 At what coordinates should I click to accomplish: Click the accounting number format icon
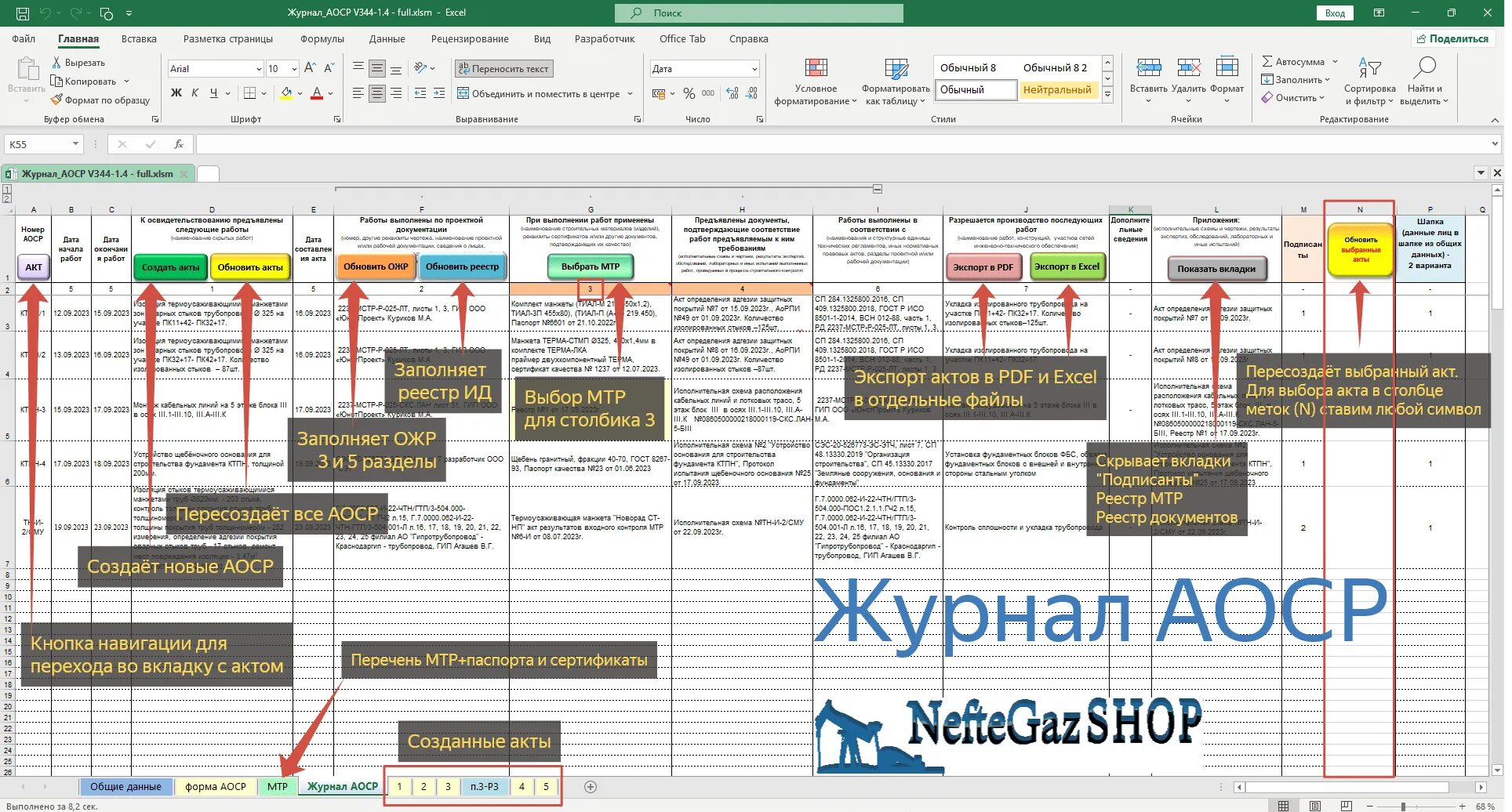coord(659,93)
